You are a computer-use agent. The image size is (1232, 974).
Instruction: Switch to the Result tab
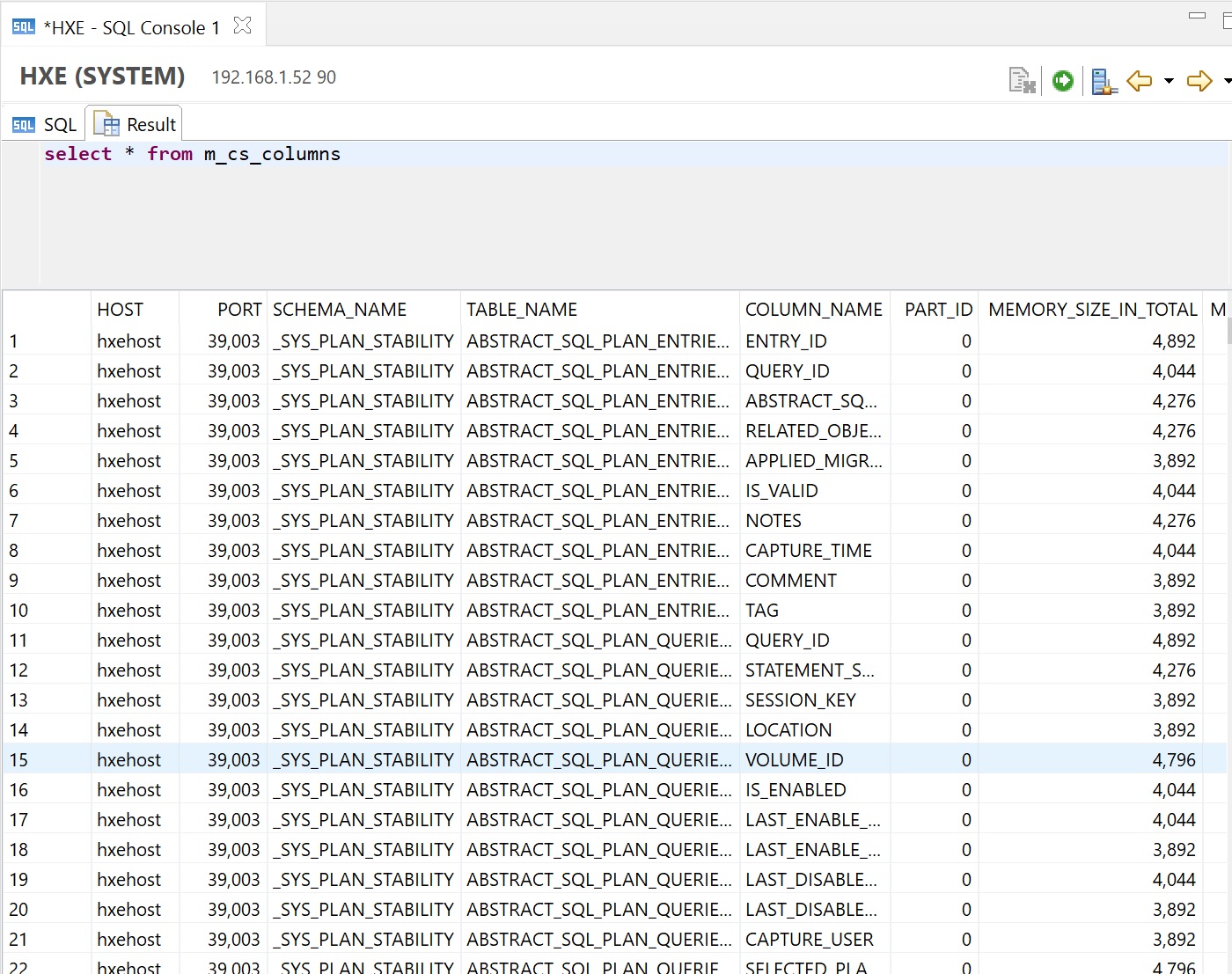136,125
